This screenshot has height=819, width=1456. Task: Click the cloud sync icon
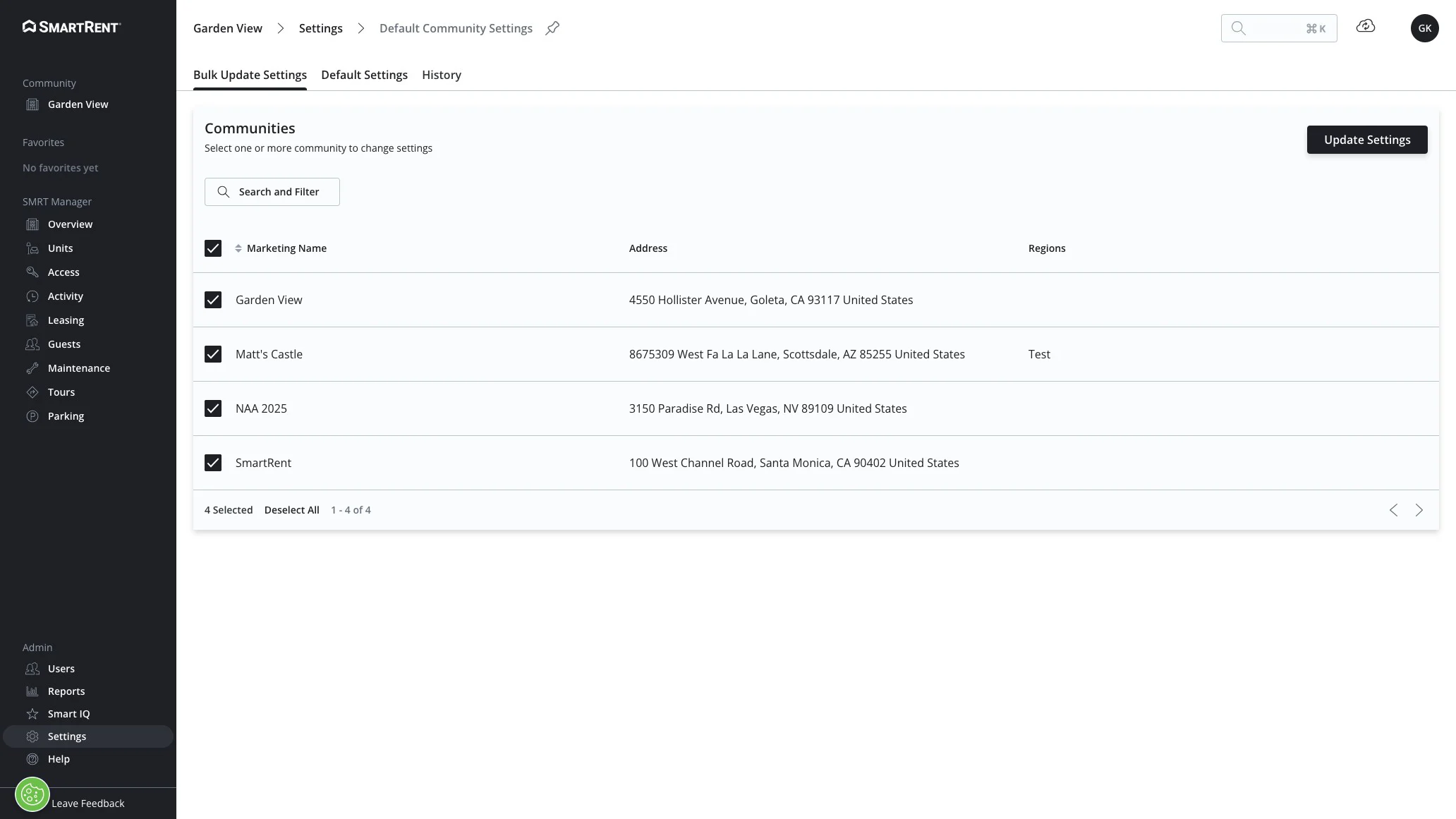coord(1366,26)
